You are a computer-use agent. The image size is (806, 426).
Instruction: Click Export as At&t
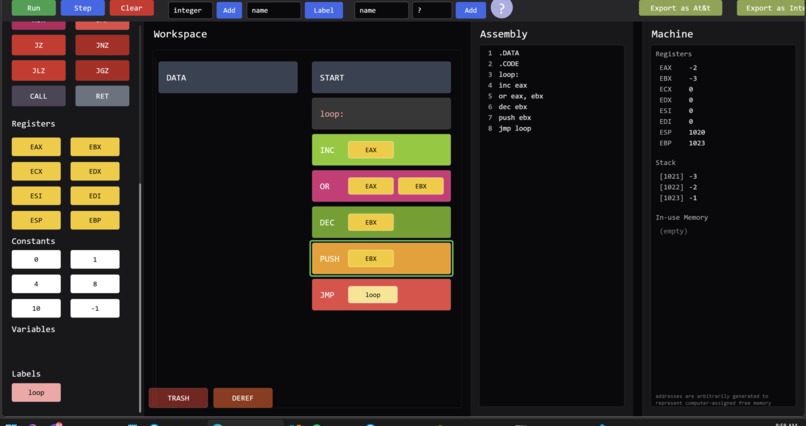[681, 8]
